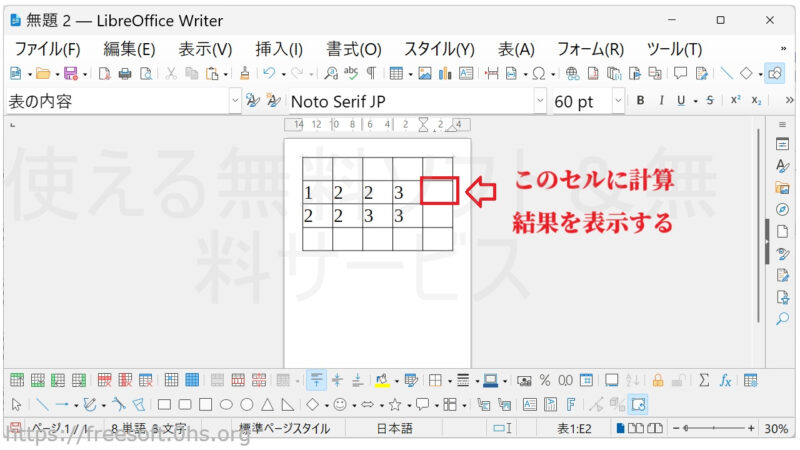Open the 挿入(I) menu
This screenshot has height=450, width=800.
click(x=279, y=49)
